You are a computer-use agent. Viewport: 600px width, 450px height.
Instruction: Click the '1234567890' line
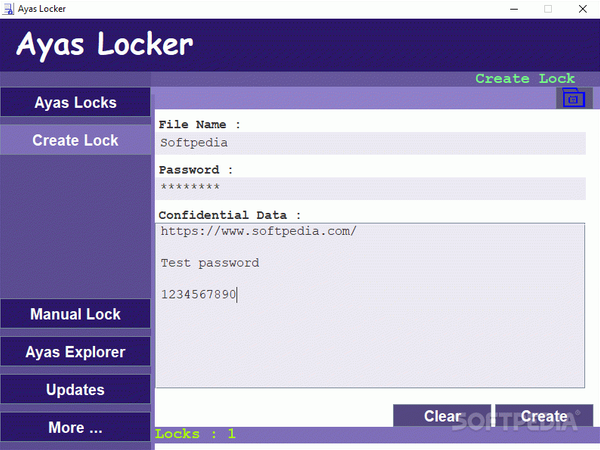click(x=198, y=294)
